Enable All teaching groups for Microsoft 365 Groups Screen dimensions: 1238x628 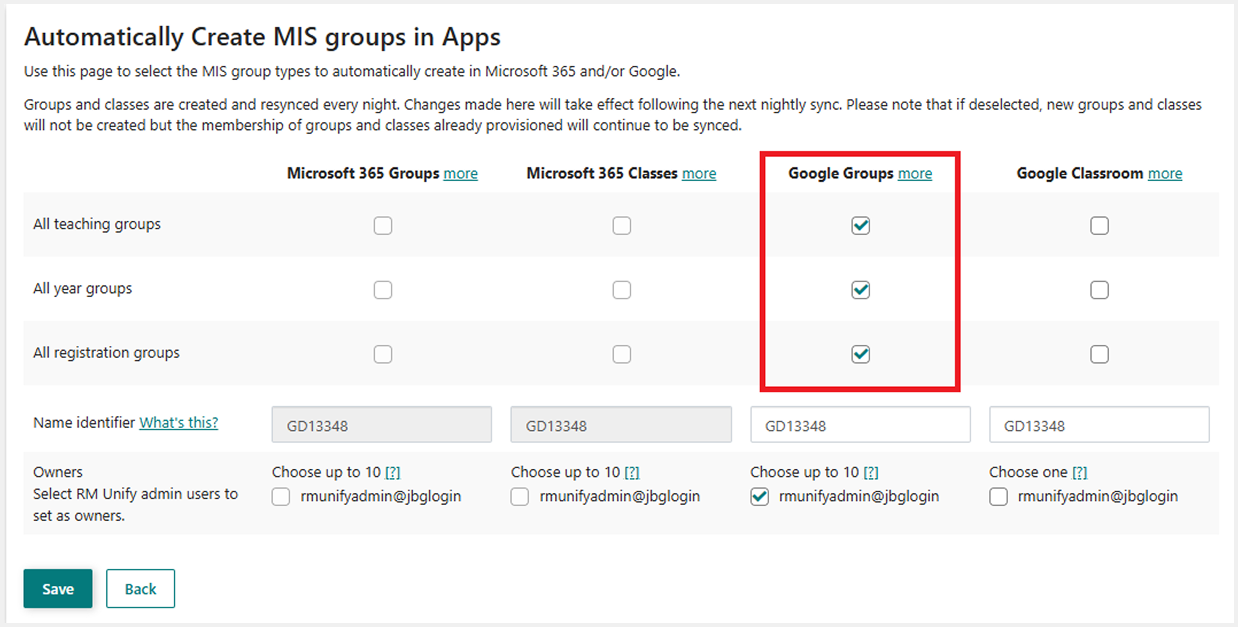point(383,225)
